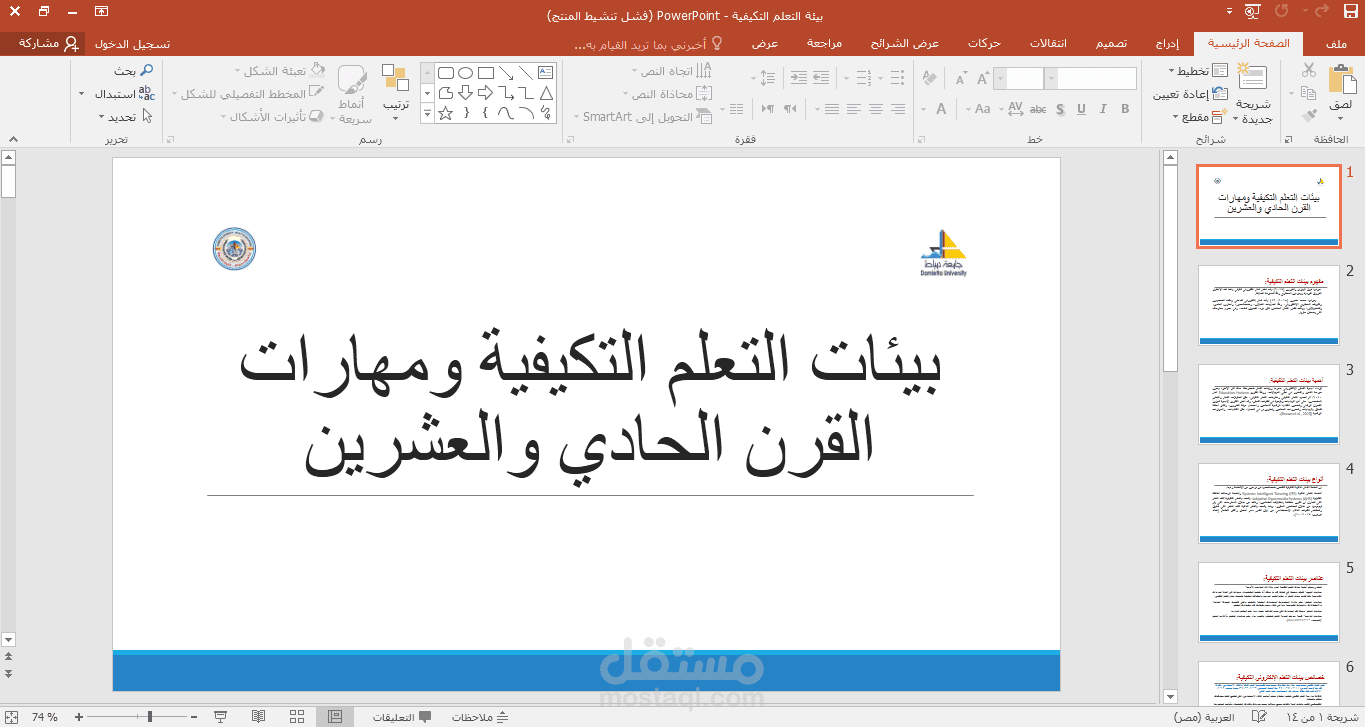Click Find (بحث) button
The width and height of the screenshot is (1365, 727).
click(x=133, y=71)
